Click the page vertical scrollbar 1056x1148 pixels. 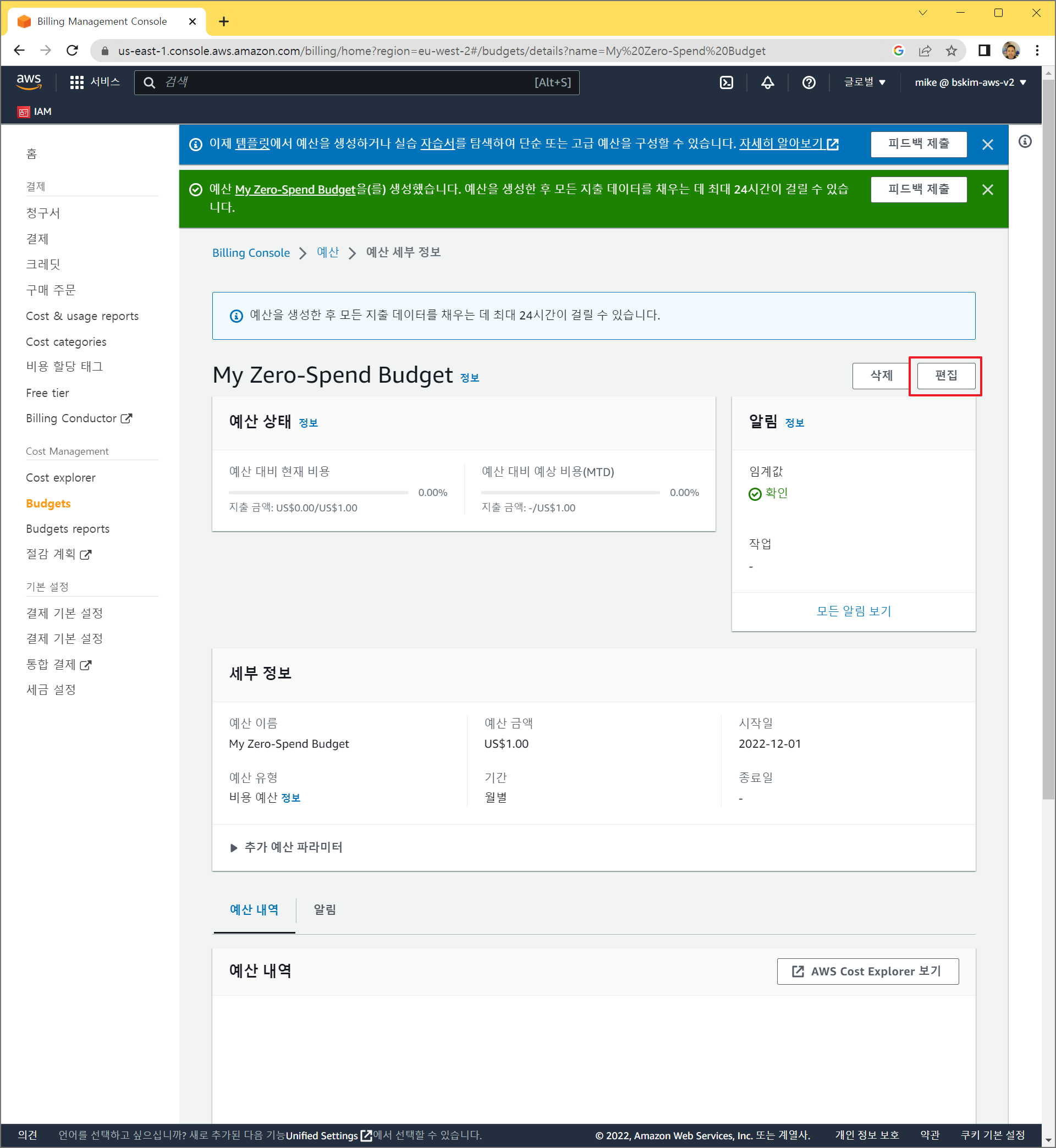1048,440
